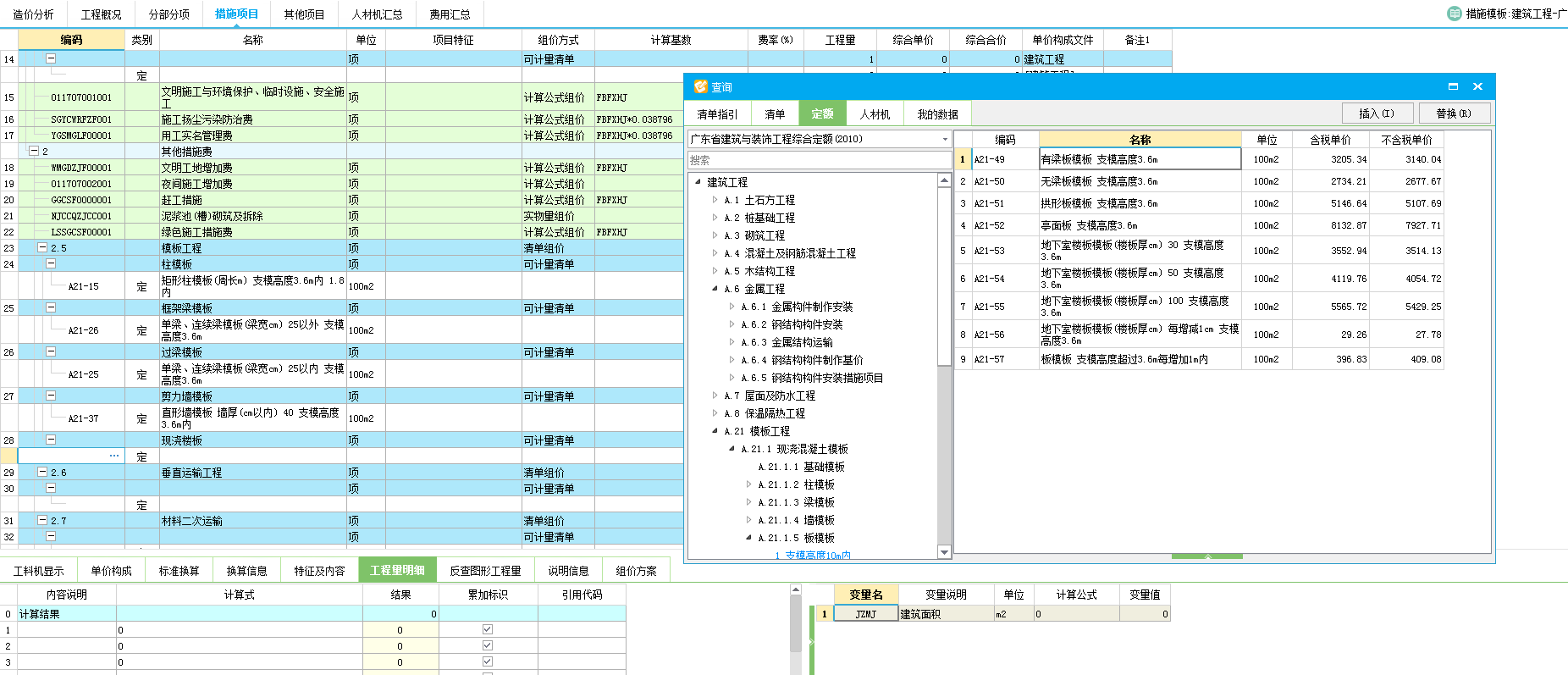1568x675 pixels.
Task: Open the 组价方案 bottom tab
Action: point(636,571)
